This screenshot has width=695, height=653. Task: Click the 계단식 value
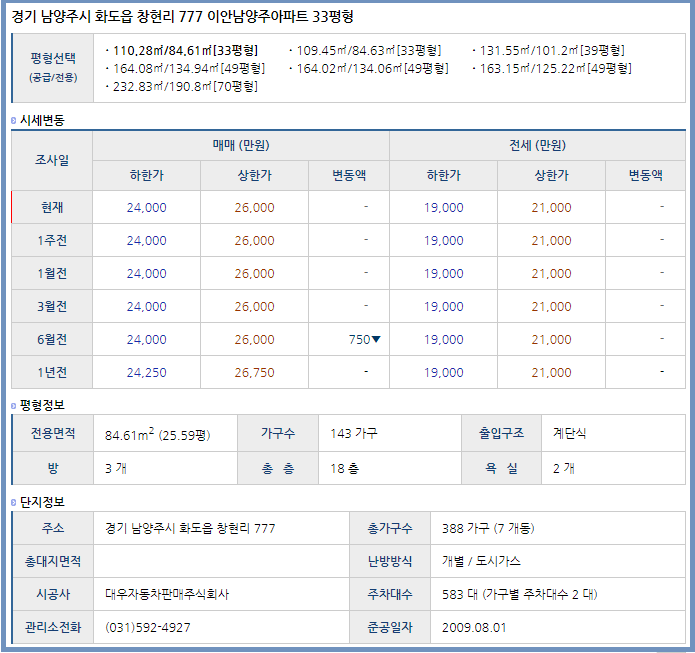(x=570, y=433)
